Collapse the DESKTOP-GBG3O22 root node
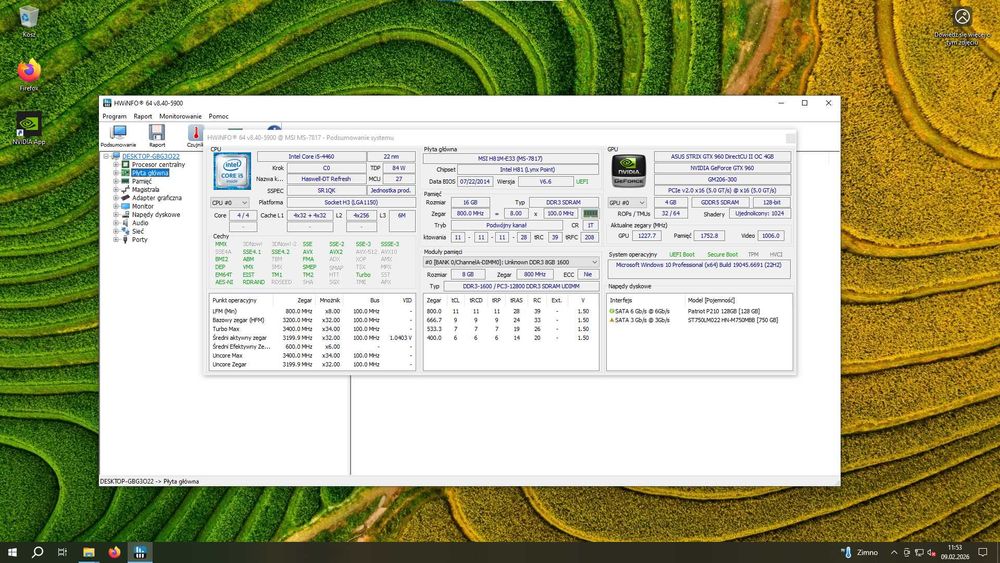This screenshot has height=563, width=1000. tap(106, 156)
